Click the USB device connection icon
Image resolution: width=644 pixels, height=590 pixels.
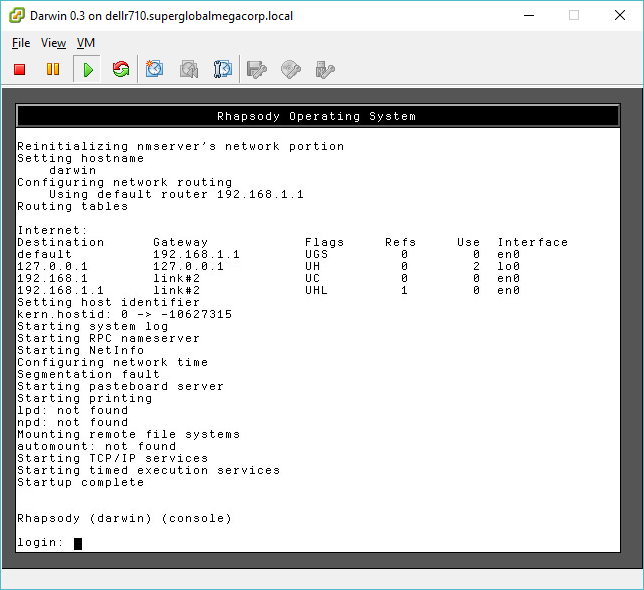pyautogui.click(x=325, y=69)
